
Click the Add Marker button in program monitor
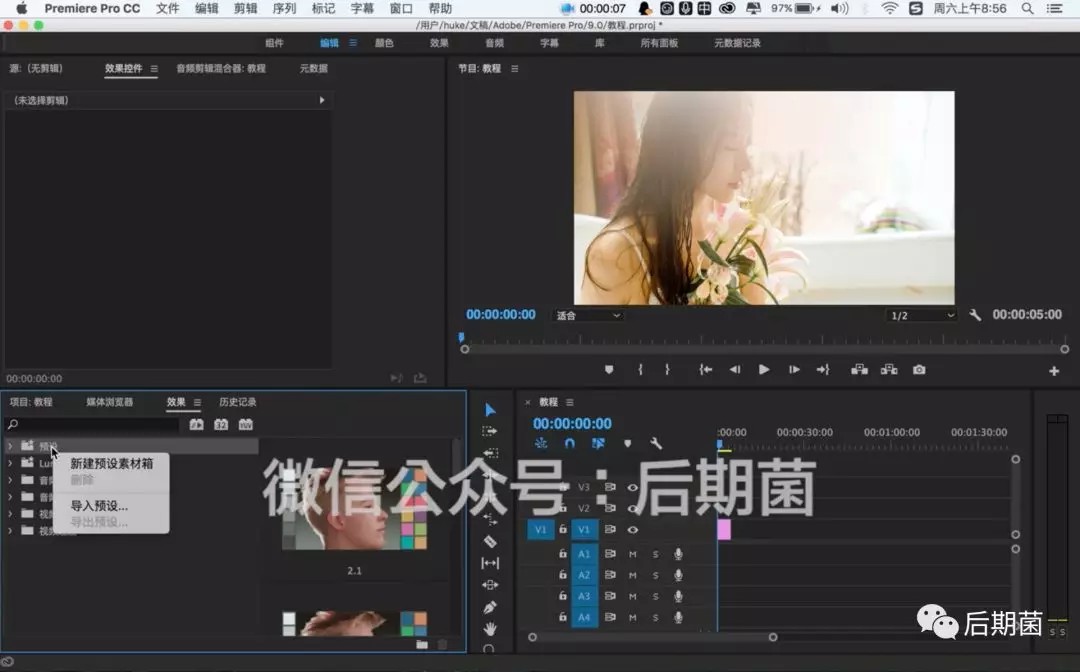click(x=609, y=370)
